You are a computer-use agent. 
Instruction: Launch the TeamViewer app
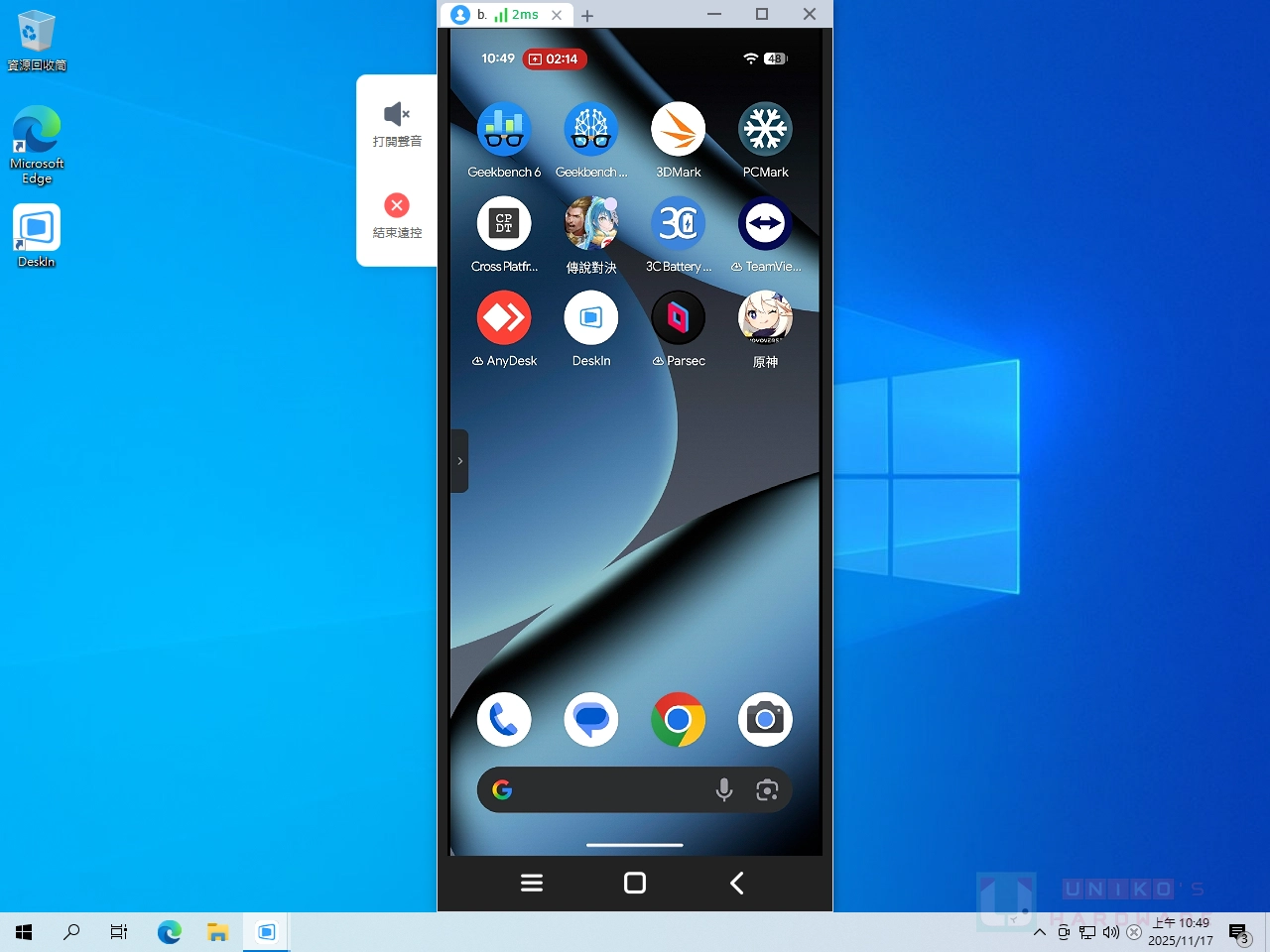click(765, 224)
